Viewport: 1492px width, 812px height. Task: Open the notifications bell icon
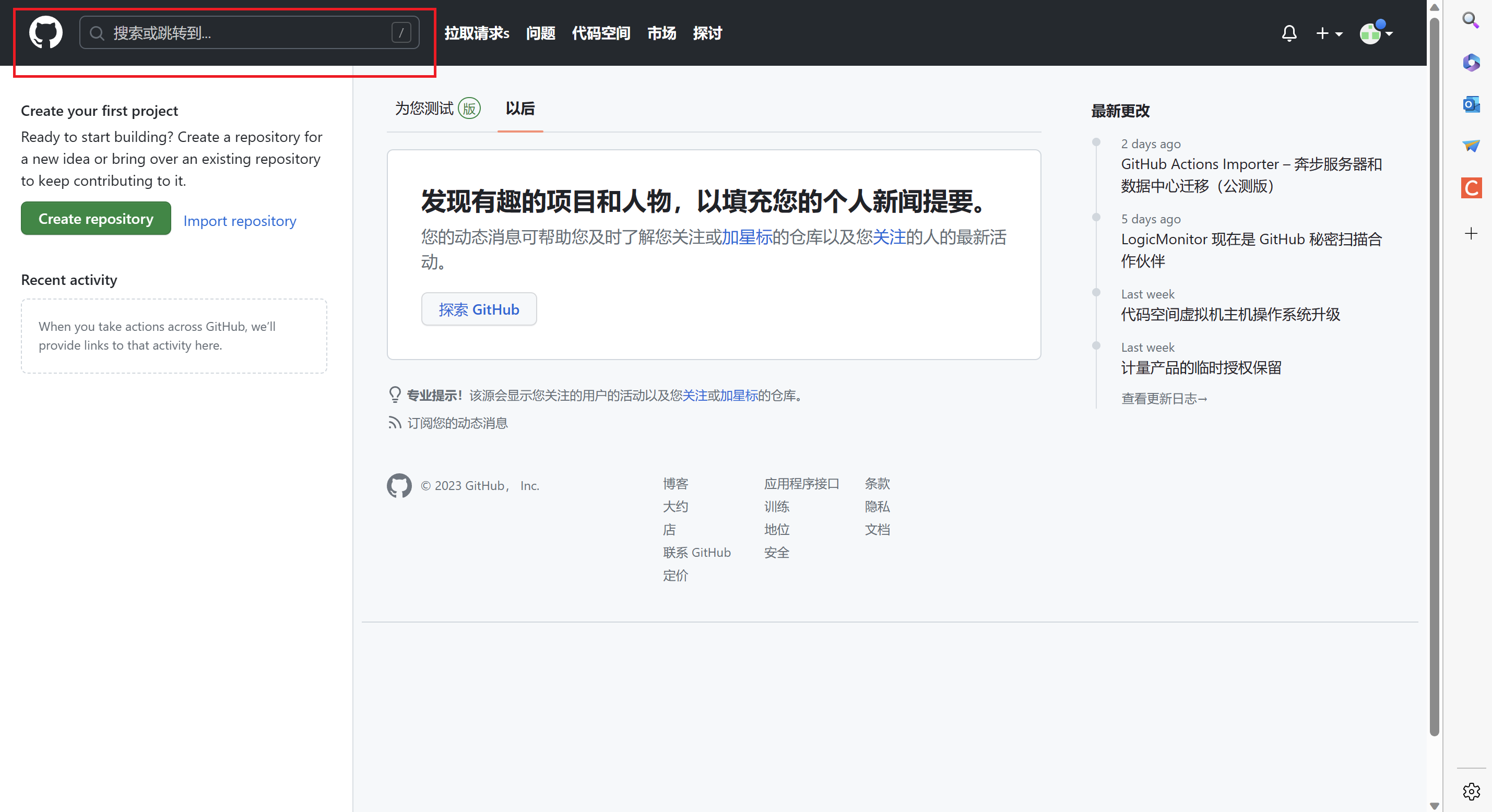point(1289,33)
